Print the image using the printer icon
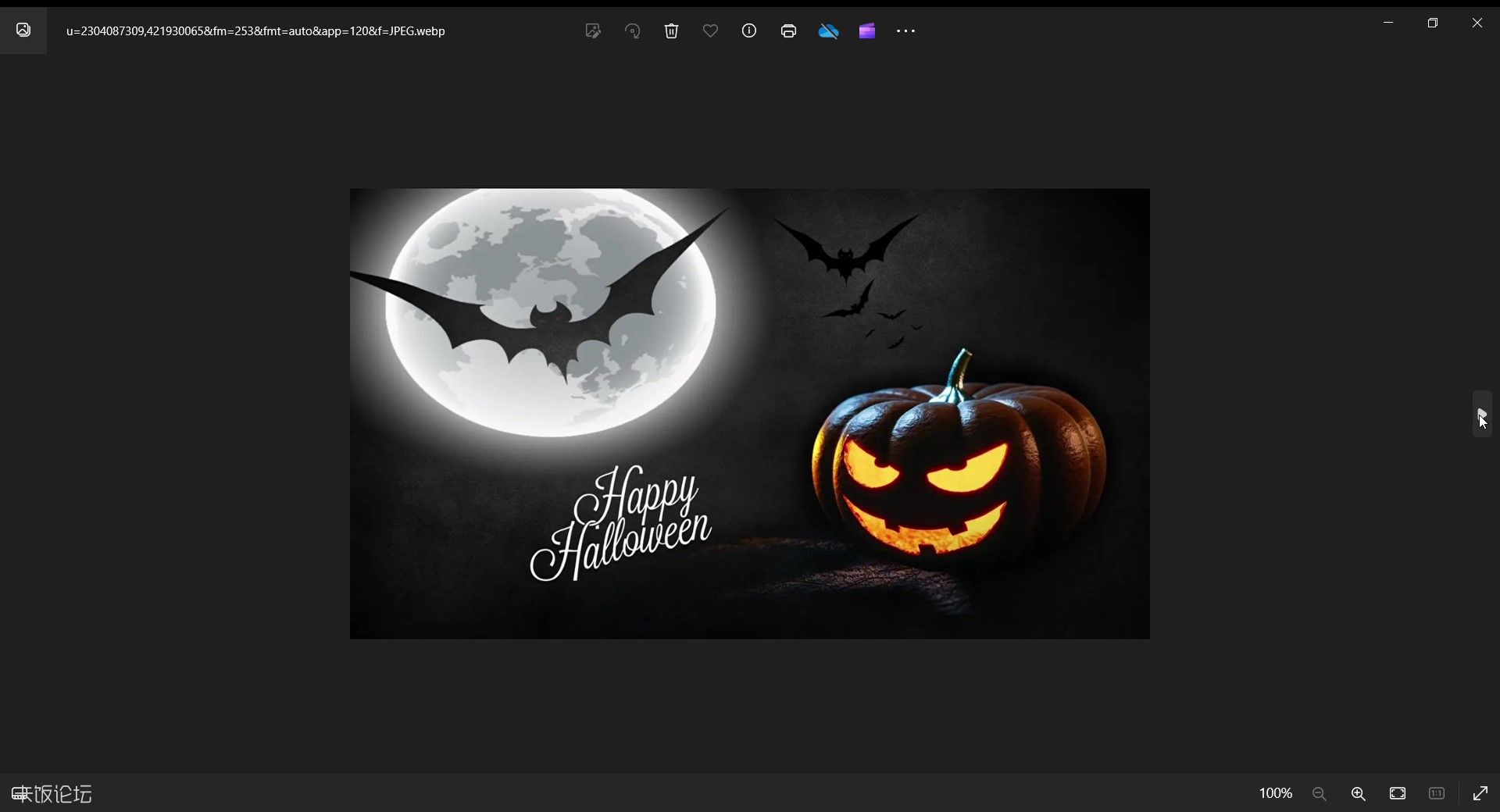 pos(788,31)
